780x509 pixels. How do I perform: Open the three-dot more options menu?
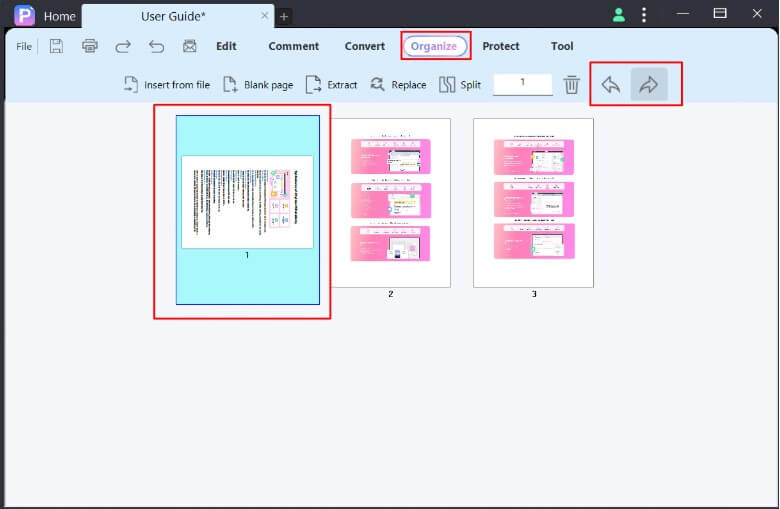click(x=644, y=15)
